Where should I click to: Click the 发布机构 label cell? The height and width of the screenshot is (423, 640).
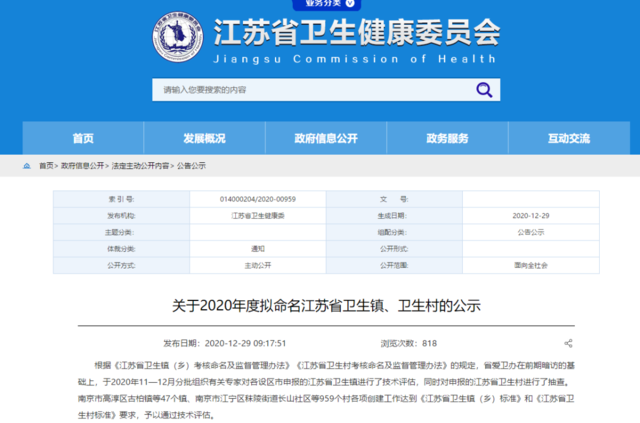121,216
